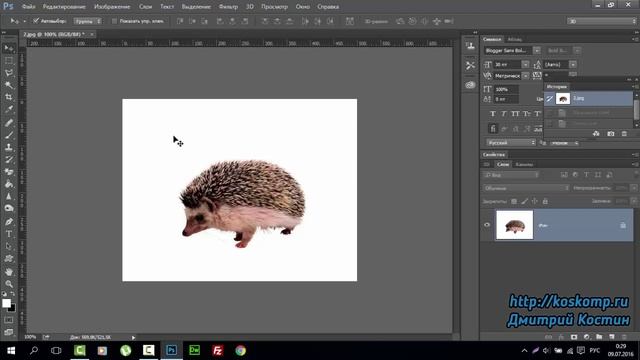Select the Brush tool
The image size is (640, 360).
[9, 135]
